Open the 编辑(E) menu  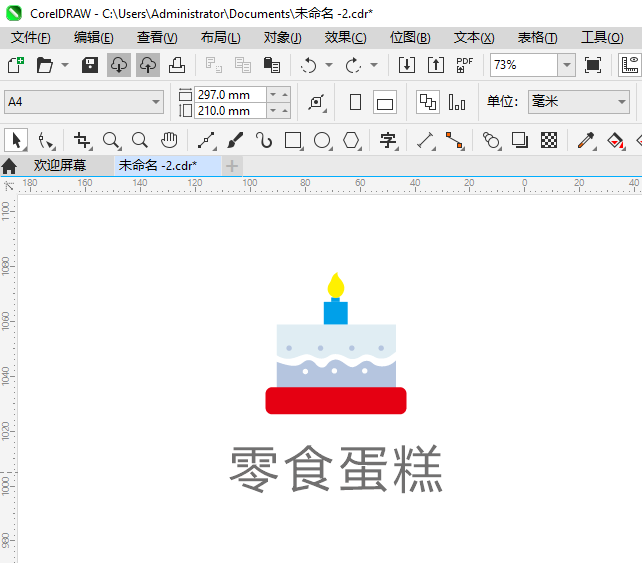point(94,38)
